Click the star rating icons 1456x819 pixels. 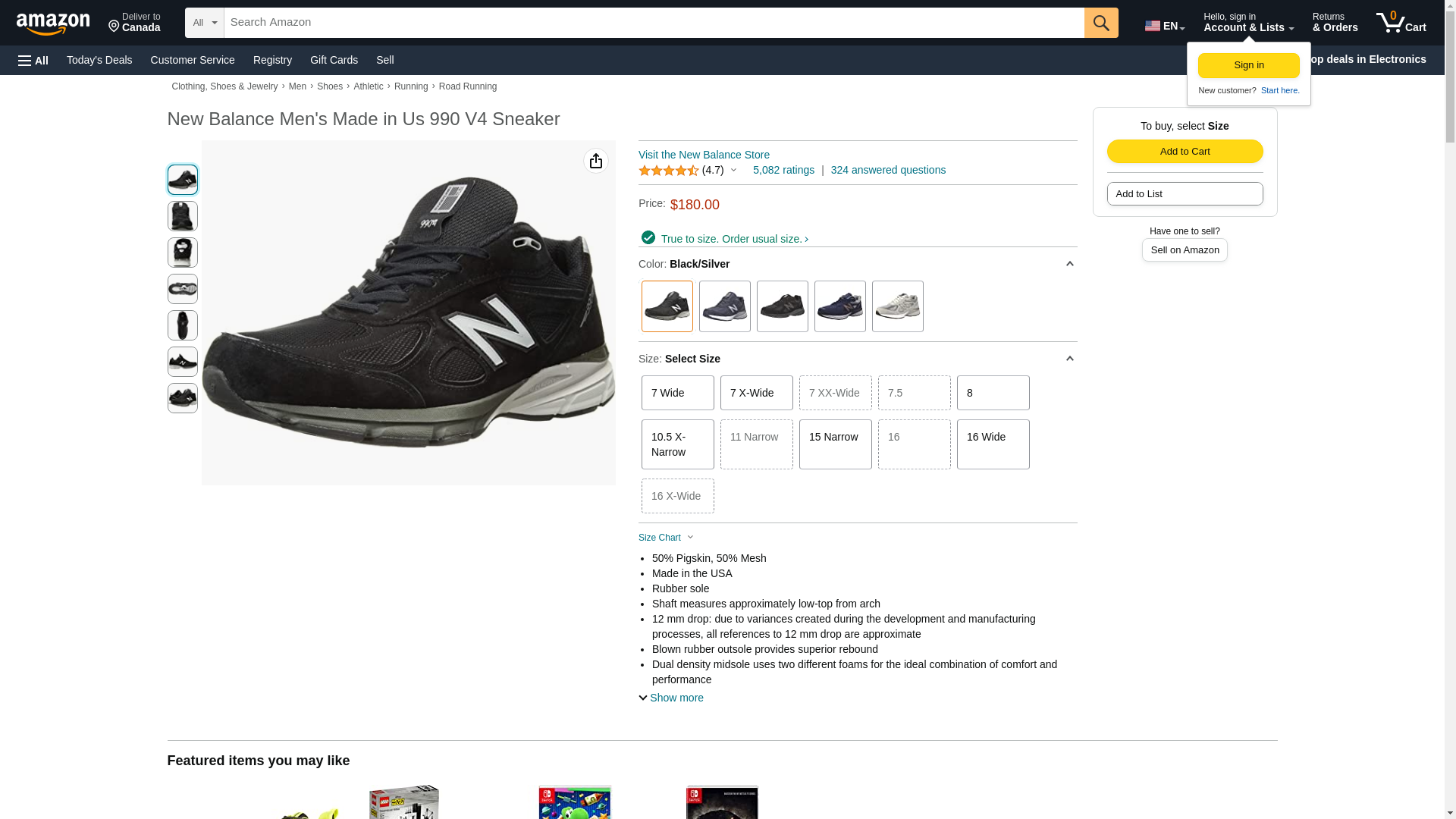(668, 171)
